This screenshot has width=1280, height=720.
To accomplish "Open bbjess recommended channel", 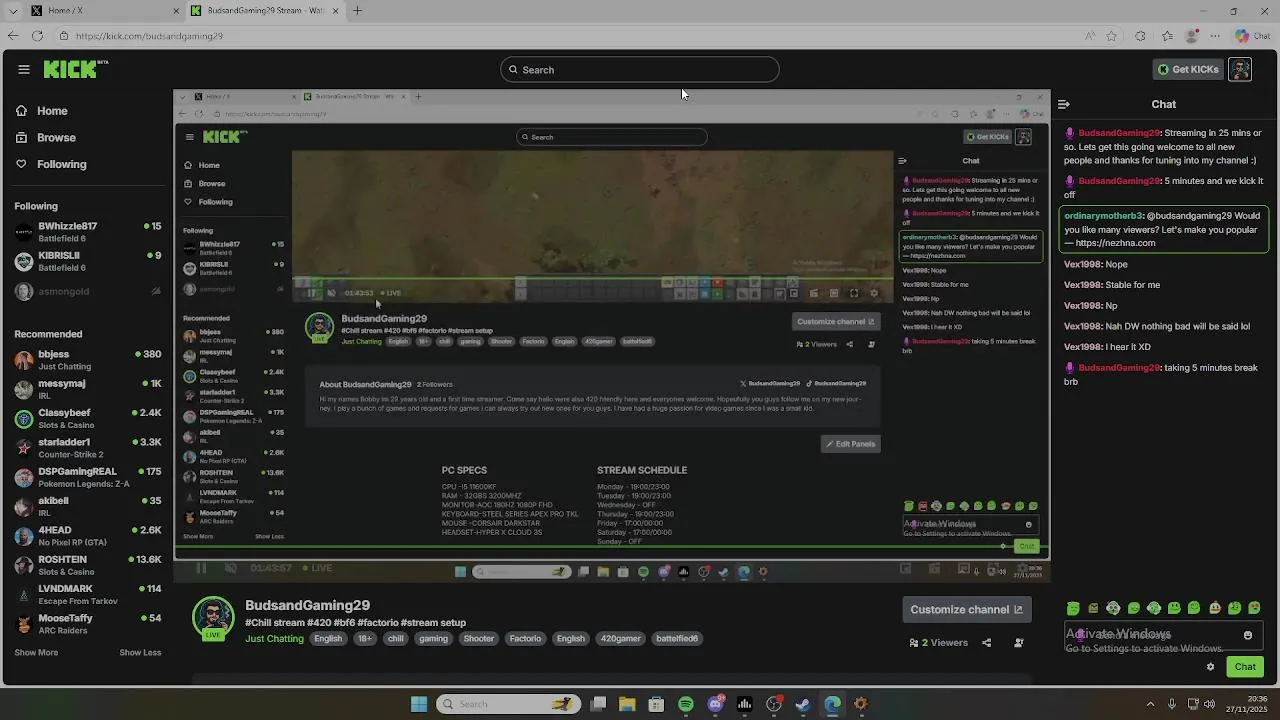I will [x=88, y=360].
